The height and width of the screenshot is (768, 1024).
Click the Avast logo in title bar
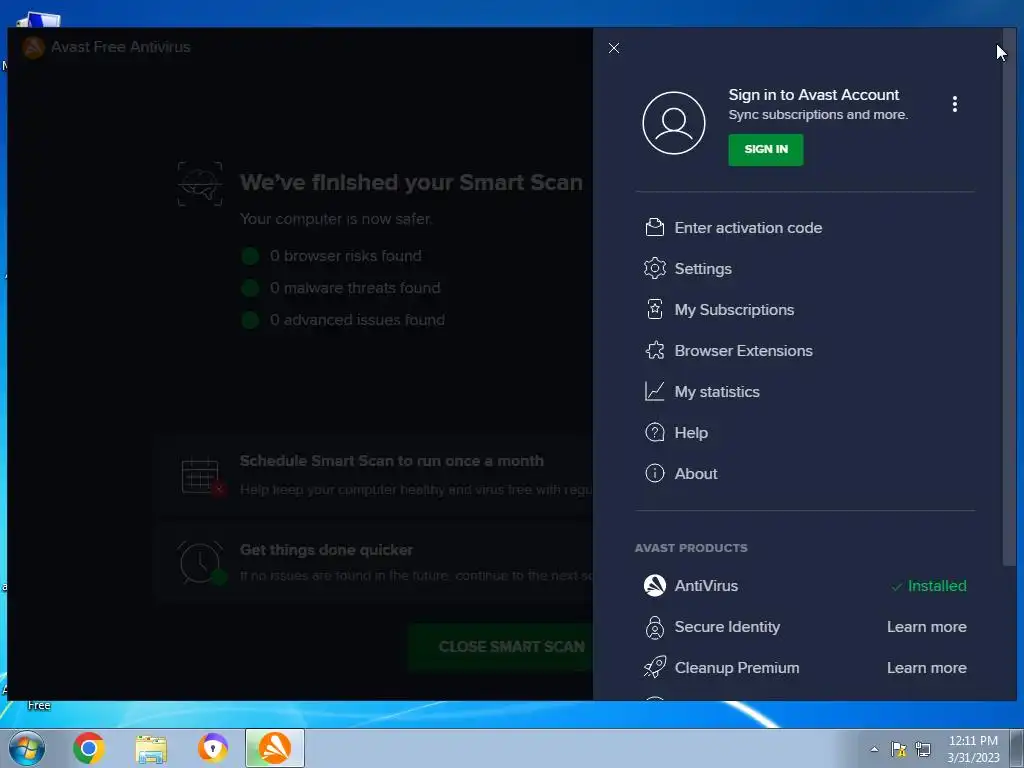point(33,47)
